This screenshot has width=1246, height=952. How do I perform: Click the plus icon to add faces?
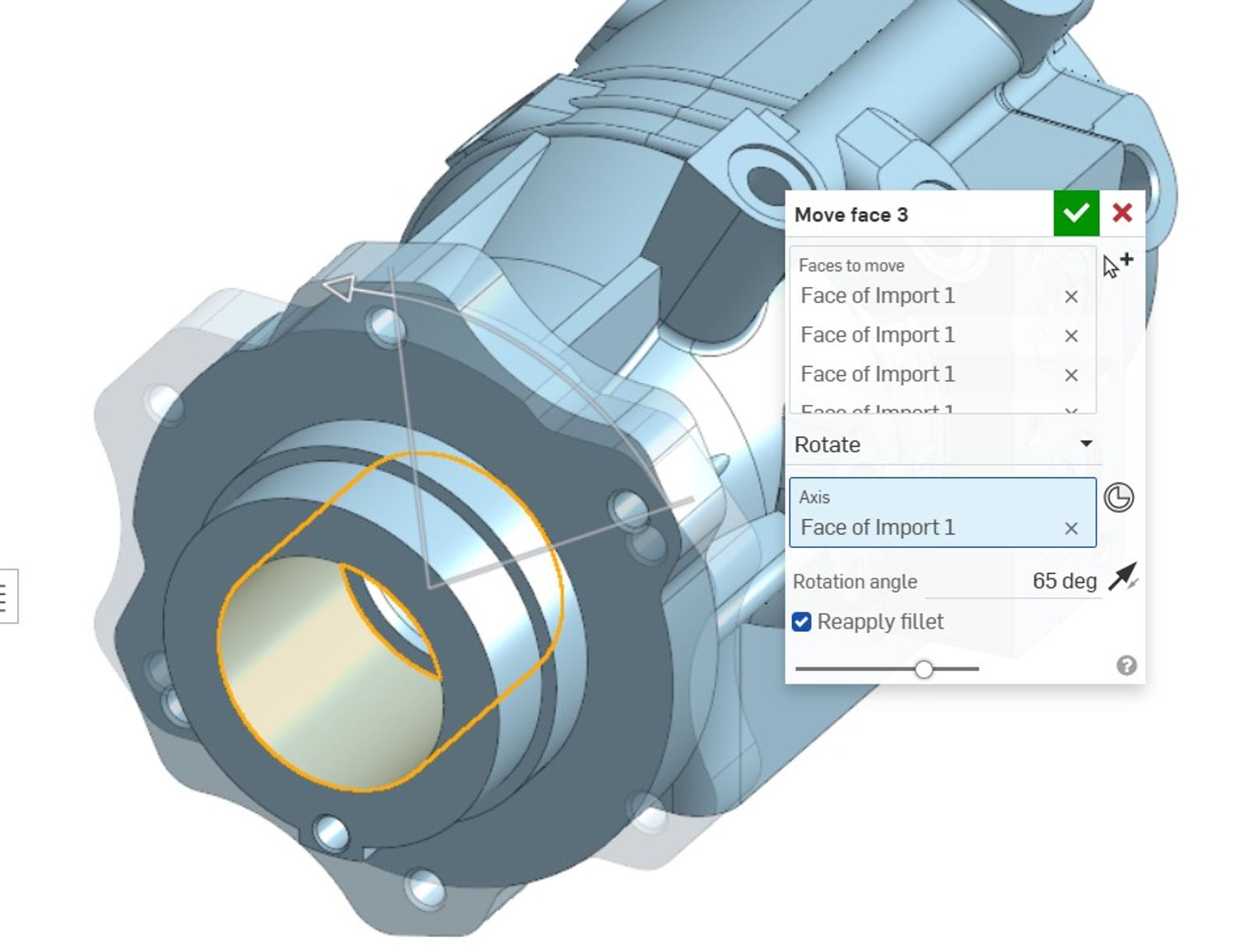point(1128,261)
